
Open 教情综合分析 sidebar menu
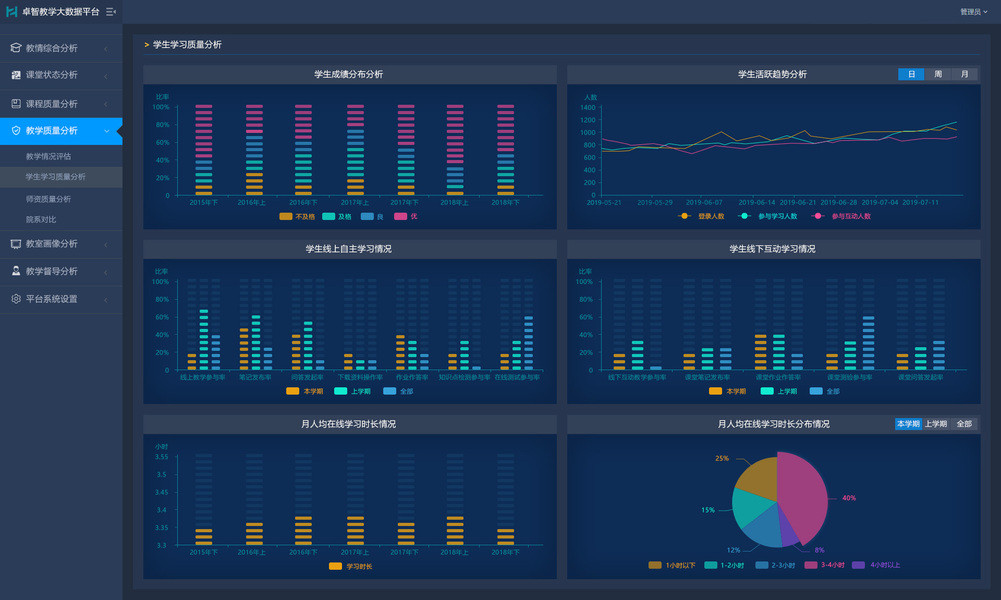[x=61, y=48]
